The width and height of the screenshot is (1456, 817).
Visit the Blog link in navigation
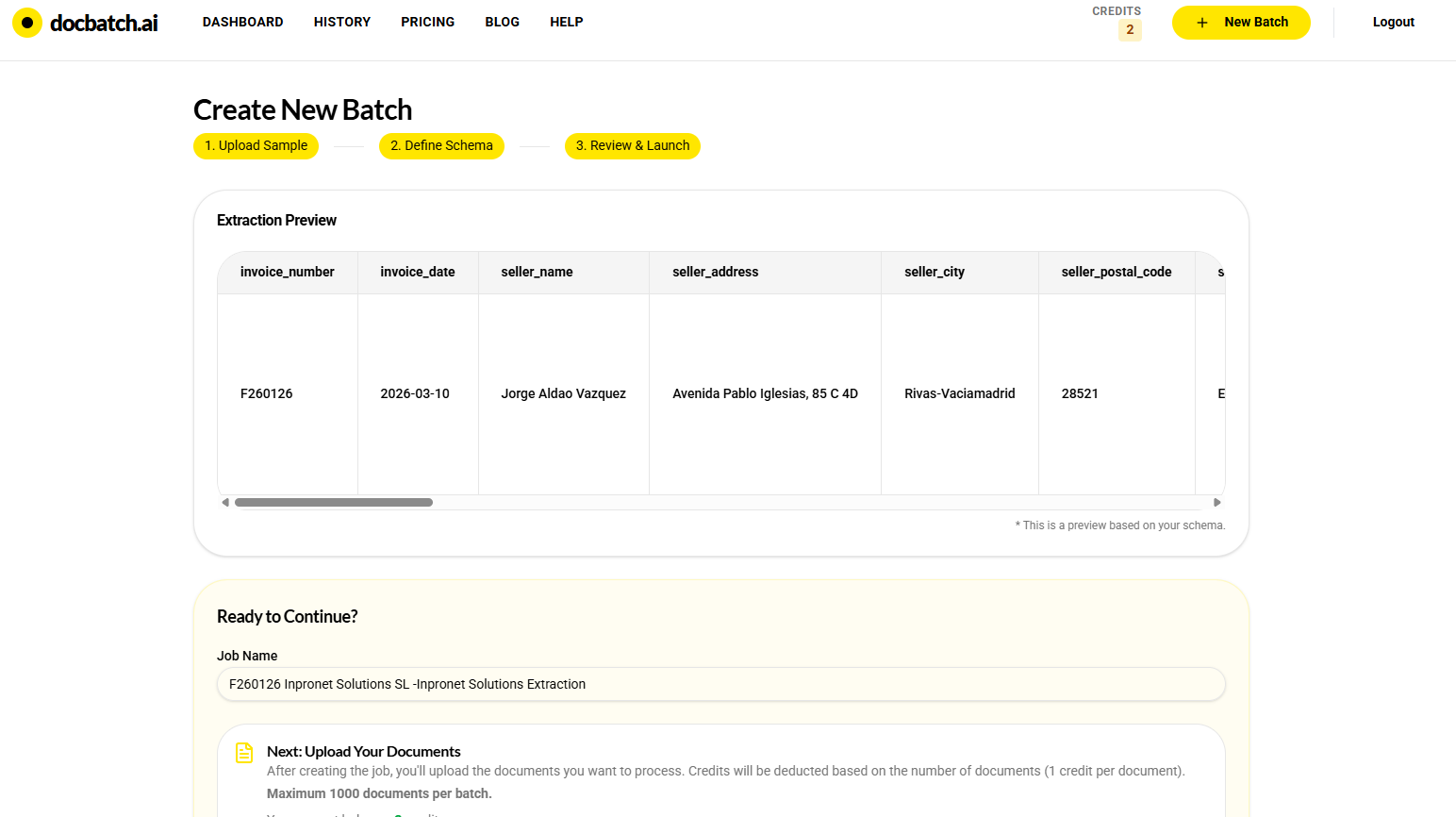tap(502, 22)
